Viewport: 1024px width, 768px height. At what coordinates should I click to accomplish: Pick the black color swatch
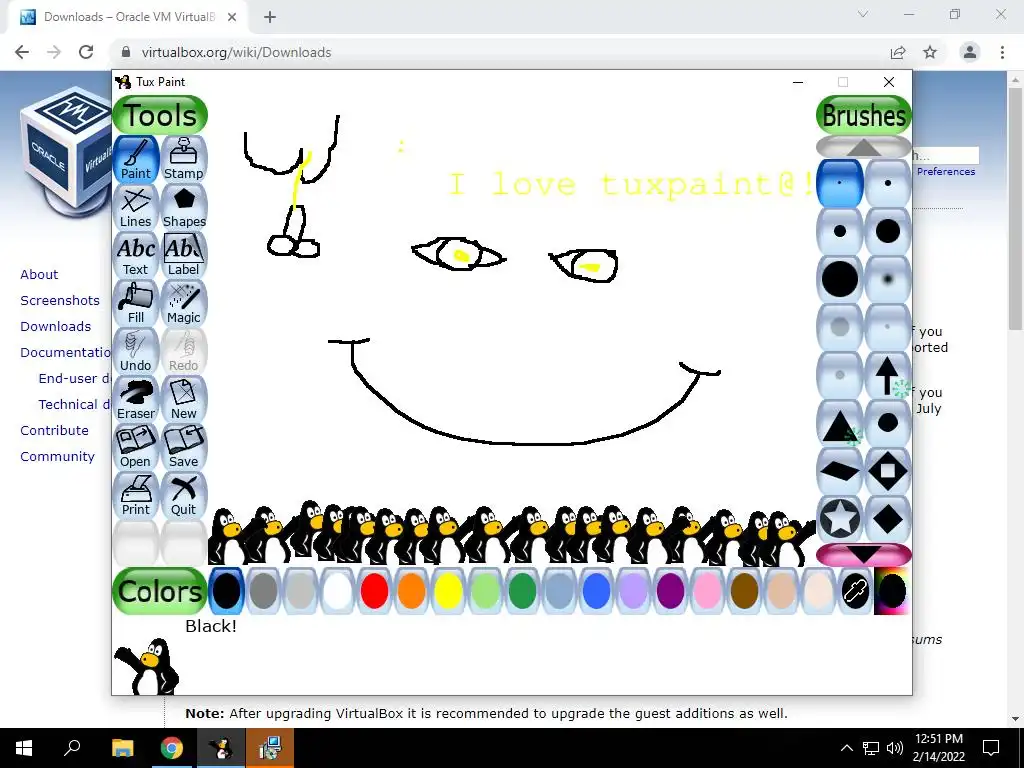227,591
